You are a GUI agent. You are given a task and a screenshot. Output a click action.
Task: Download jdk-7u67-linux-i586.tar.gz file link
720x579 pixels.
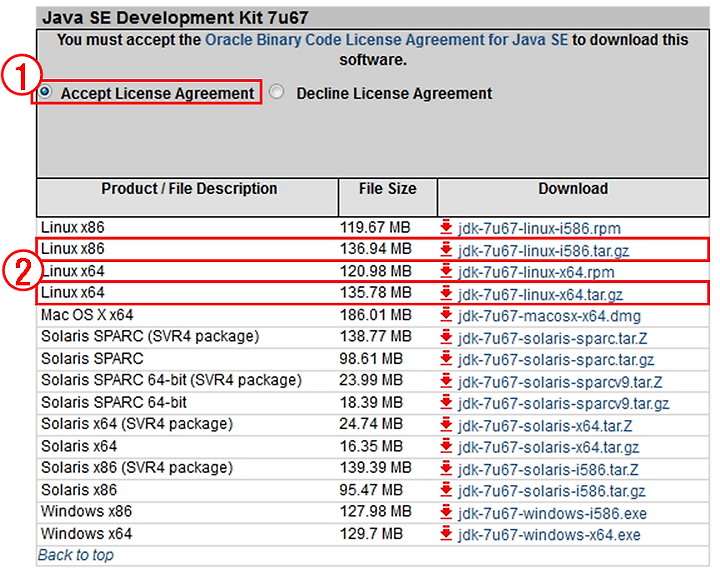(543, 251)
